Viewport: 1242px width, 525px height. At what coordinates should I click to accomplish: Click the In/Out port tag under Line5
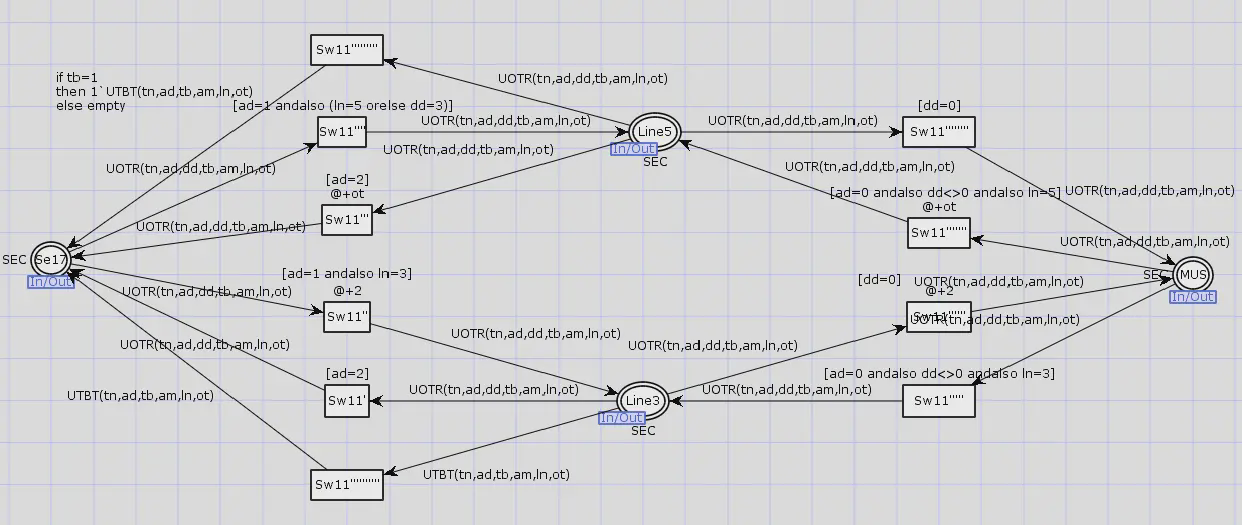click(x=633, y=149)
